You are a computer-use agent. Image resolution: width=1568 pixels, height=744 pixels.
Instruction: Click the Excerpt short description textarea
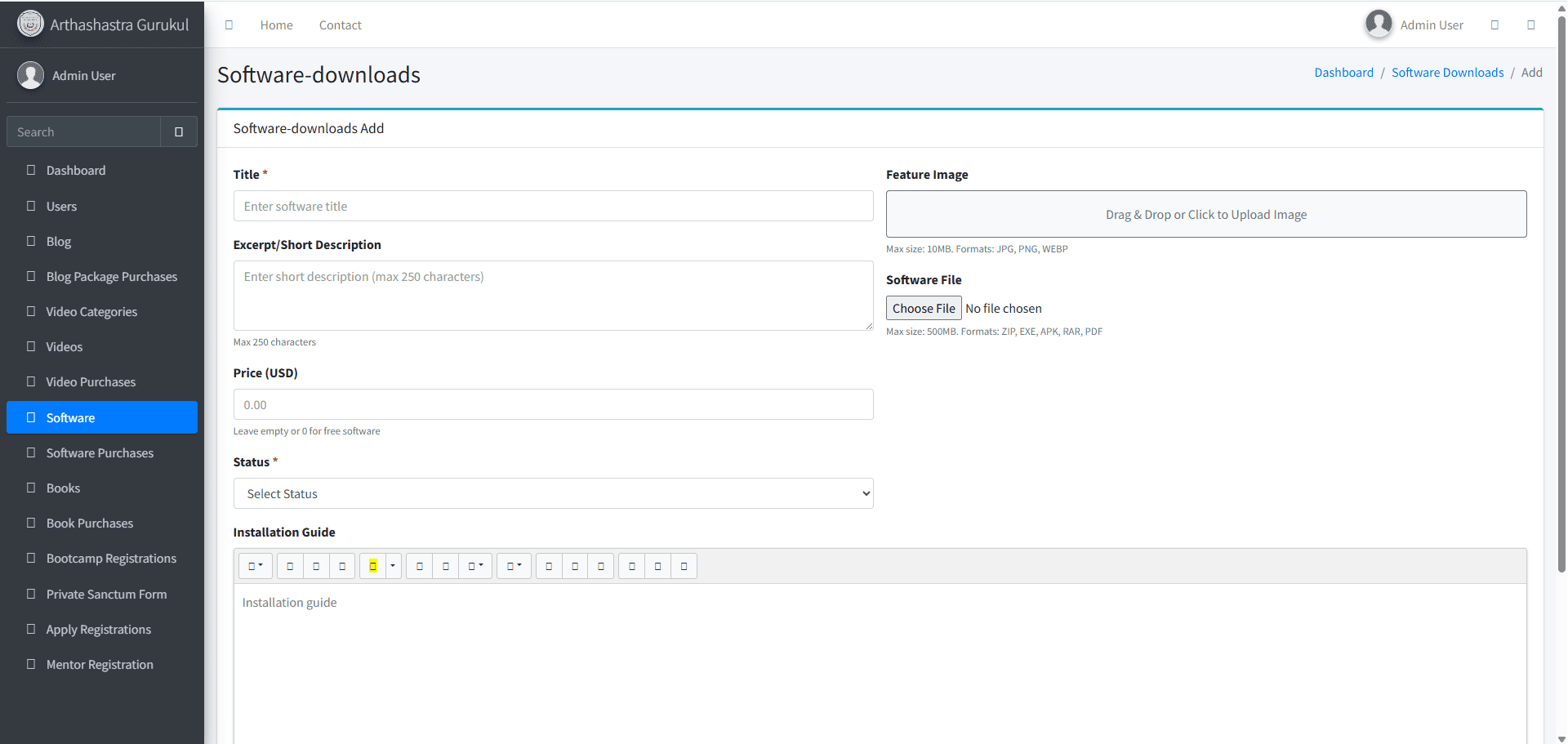coord(554,296)
